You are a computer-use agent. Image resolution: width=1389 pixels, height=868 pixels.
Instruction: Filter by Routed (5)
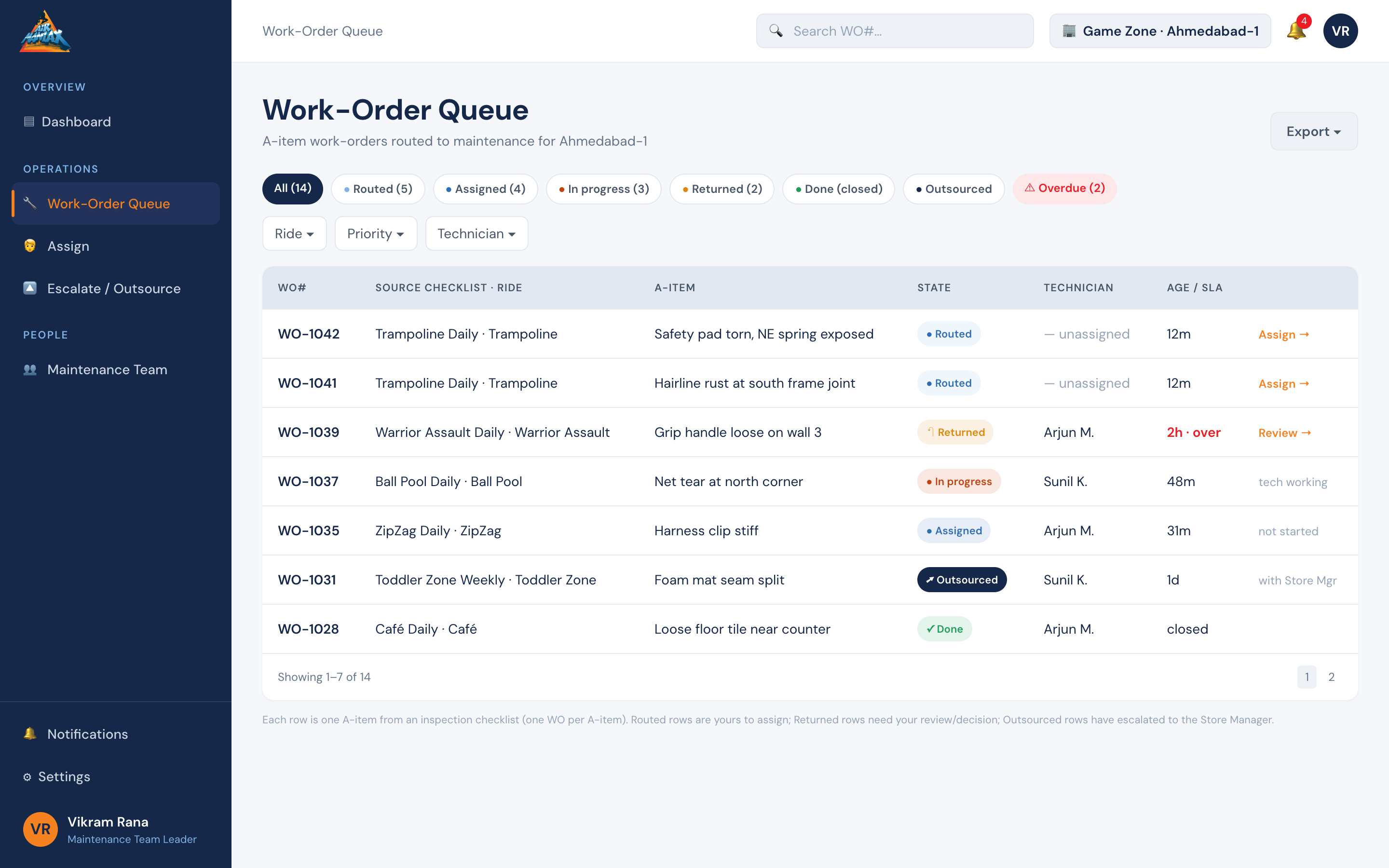coord(378,188)
